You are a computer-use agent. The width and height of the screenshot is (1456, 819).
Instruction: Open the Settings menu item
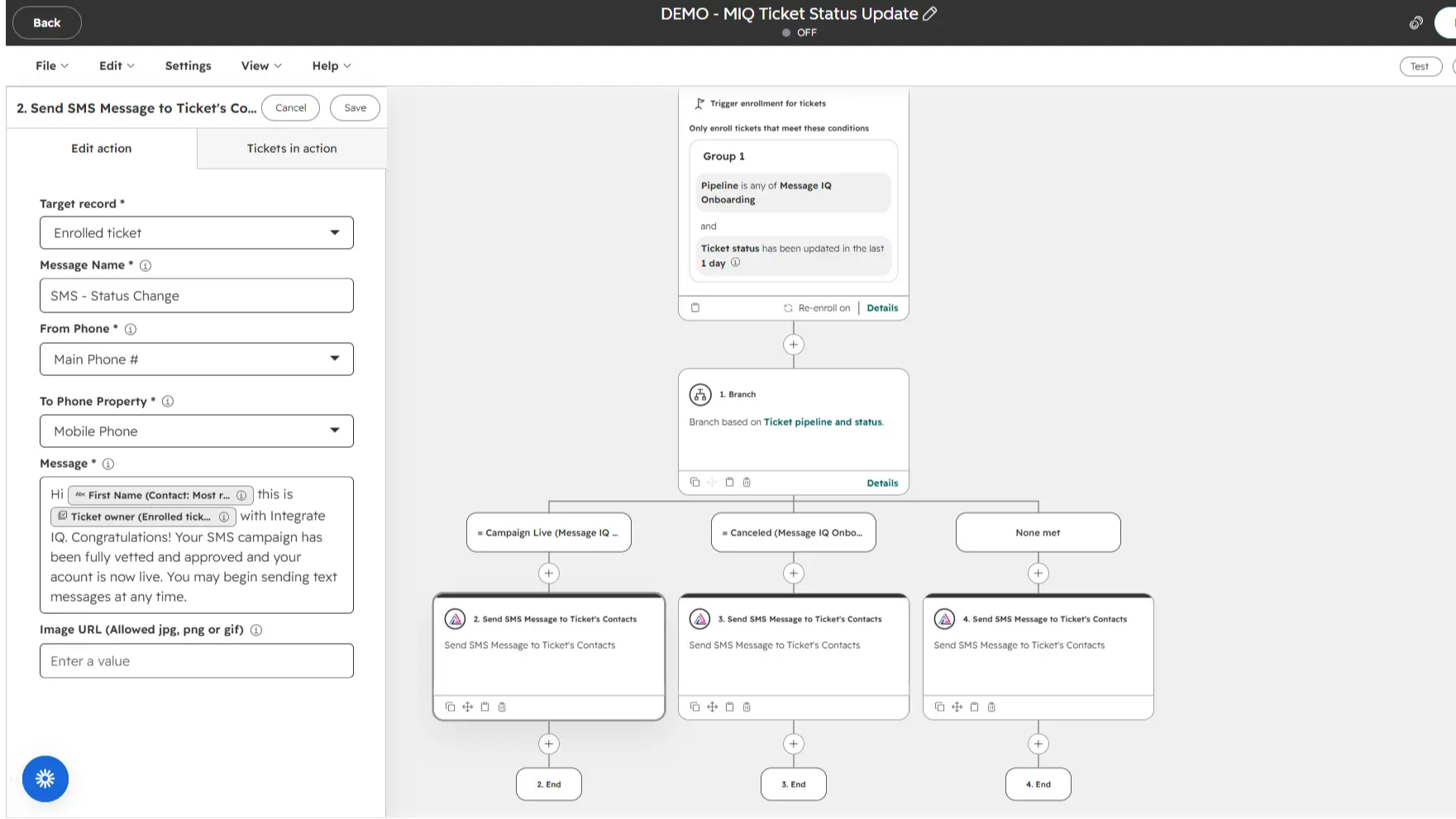(x=188, y=66)
